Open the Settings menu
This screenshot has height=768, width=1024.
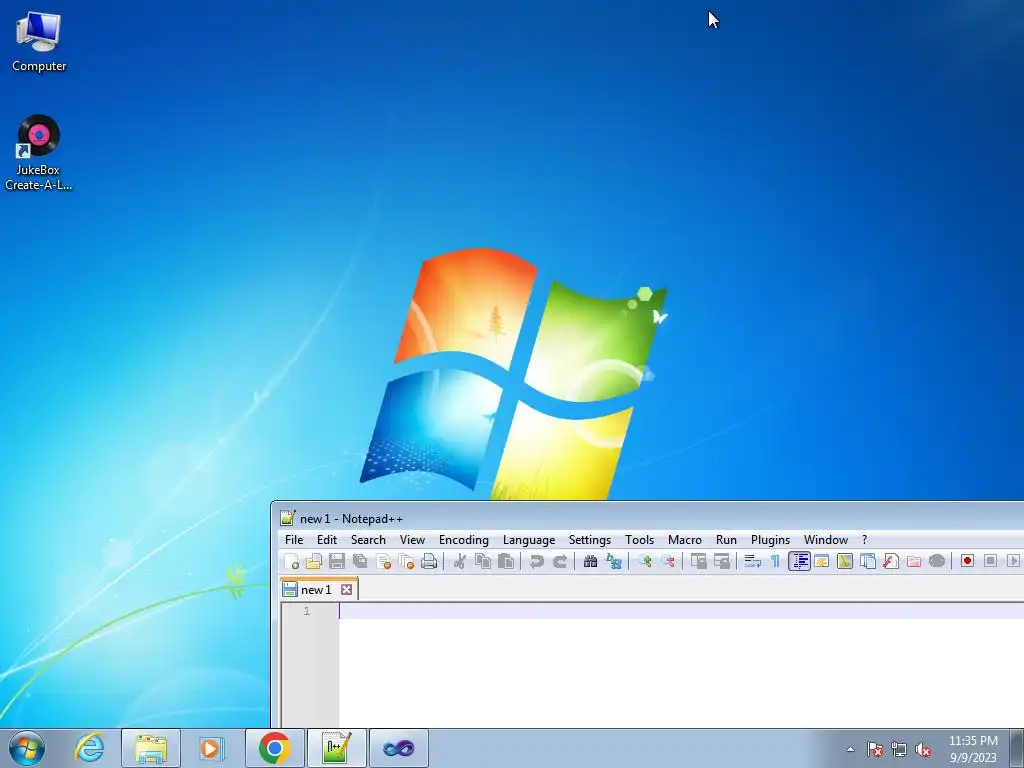point(590,540)
